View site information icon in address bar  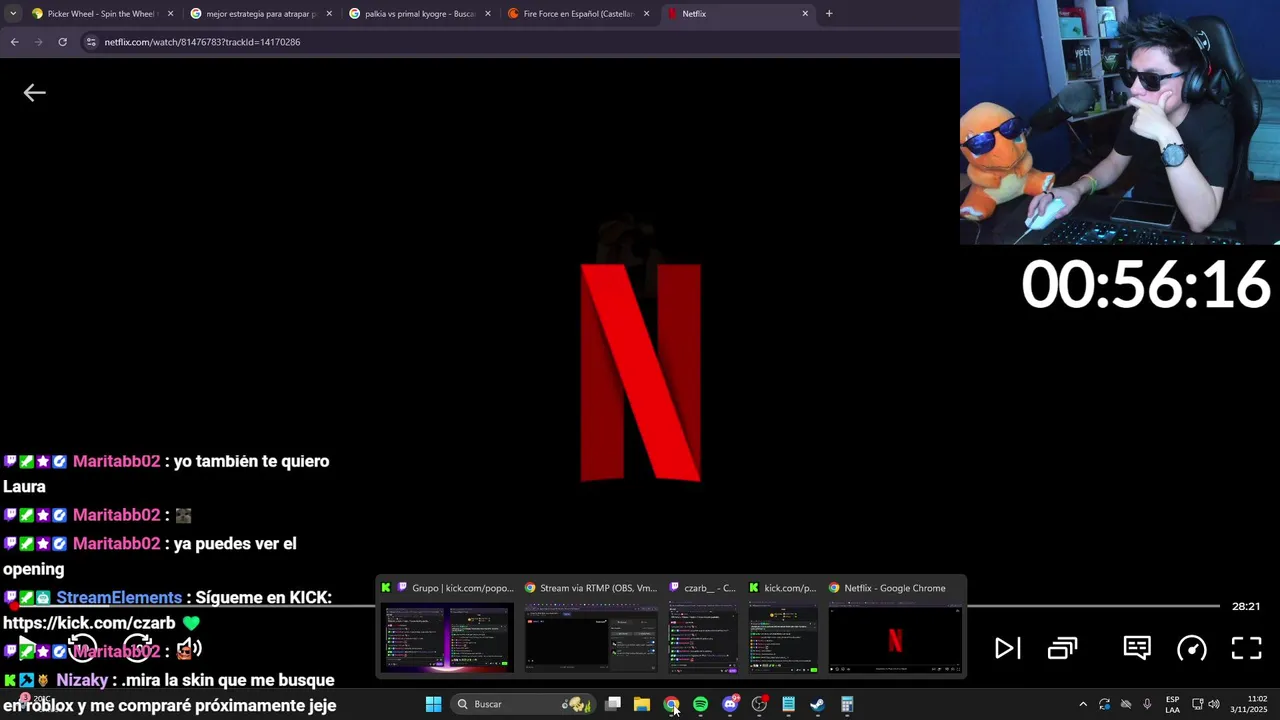91,42
